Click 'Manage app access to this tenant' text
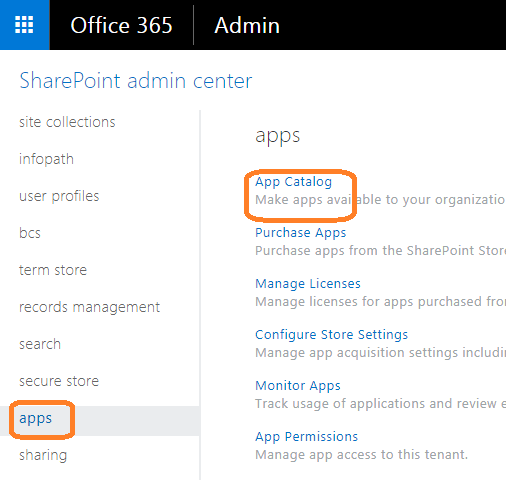The width and height of the screenshot is (506, 480). pyautogui.click(x=362, y=455)
